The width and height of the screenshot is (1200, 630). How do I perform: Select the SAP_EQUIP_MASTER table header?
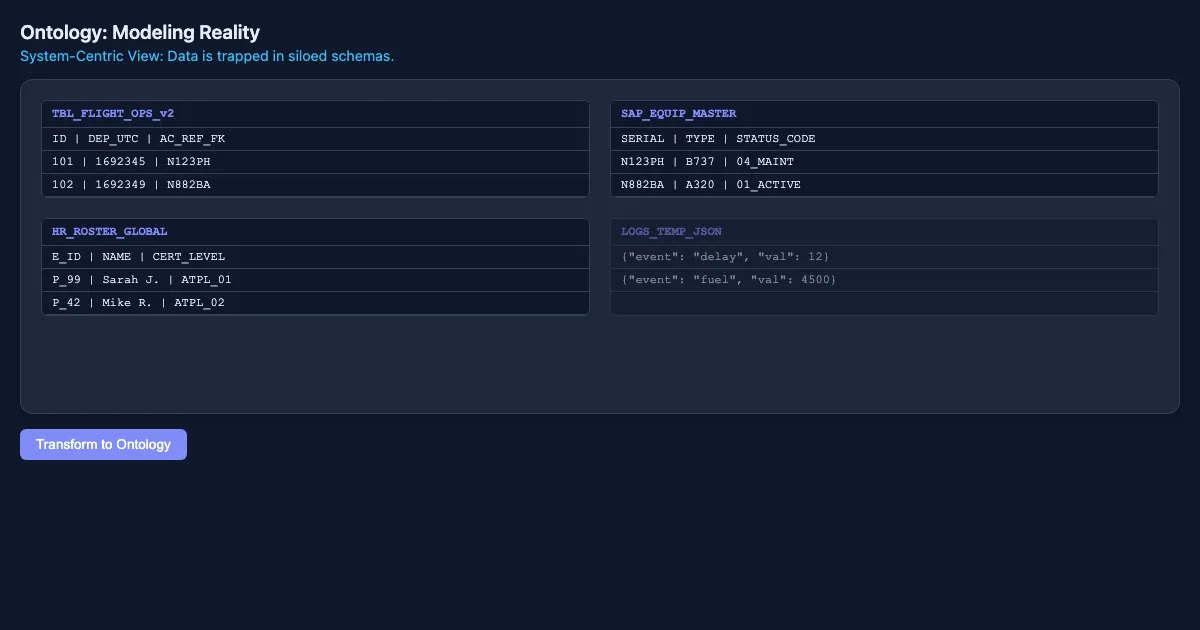point(884,114)
